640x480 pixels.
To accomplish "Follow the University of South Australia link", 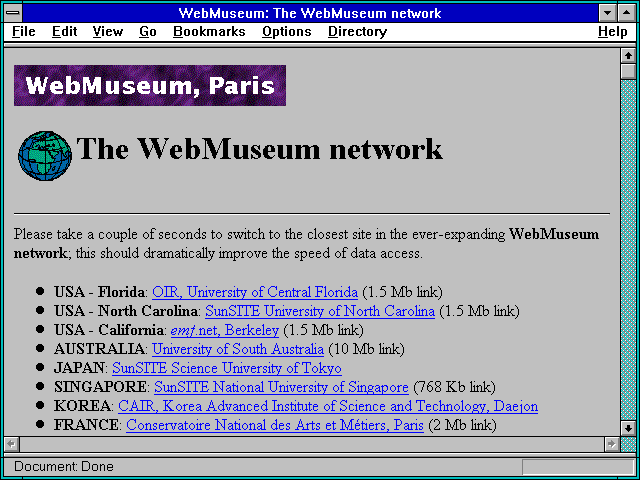I will click(238, 349).
